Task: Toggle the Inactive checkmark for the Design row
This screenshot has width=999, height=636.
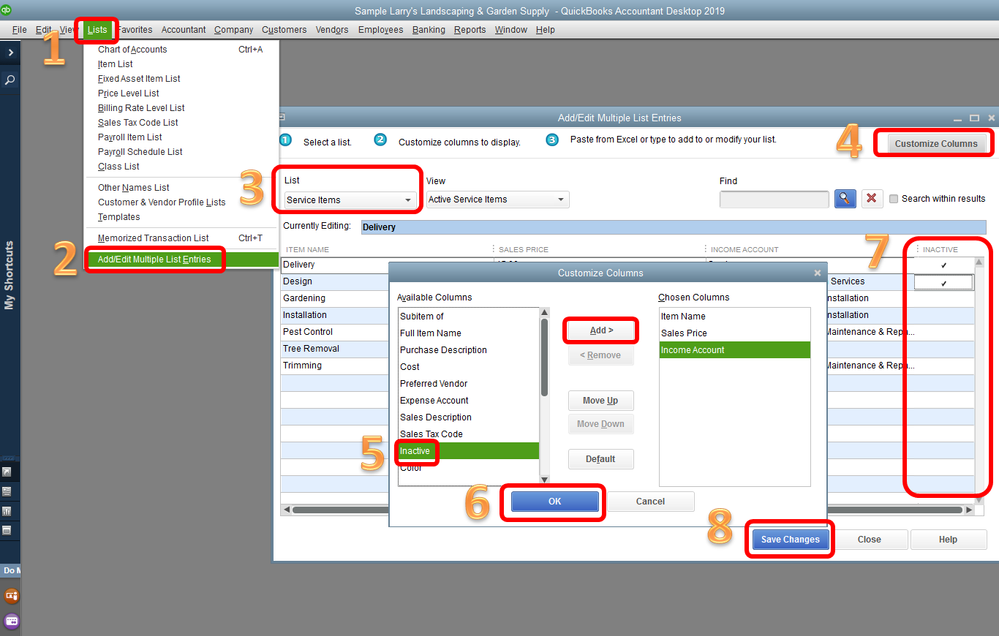Action: (x=944, y=282)
